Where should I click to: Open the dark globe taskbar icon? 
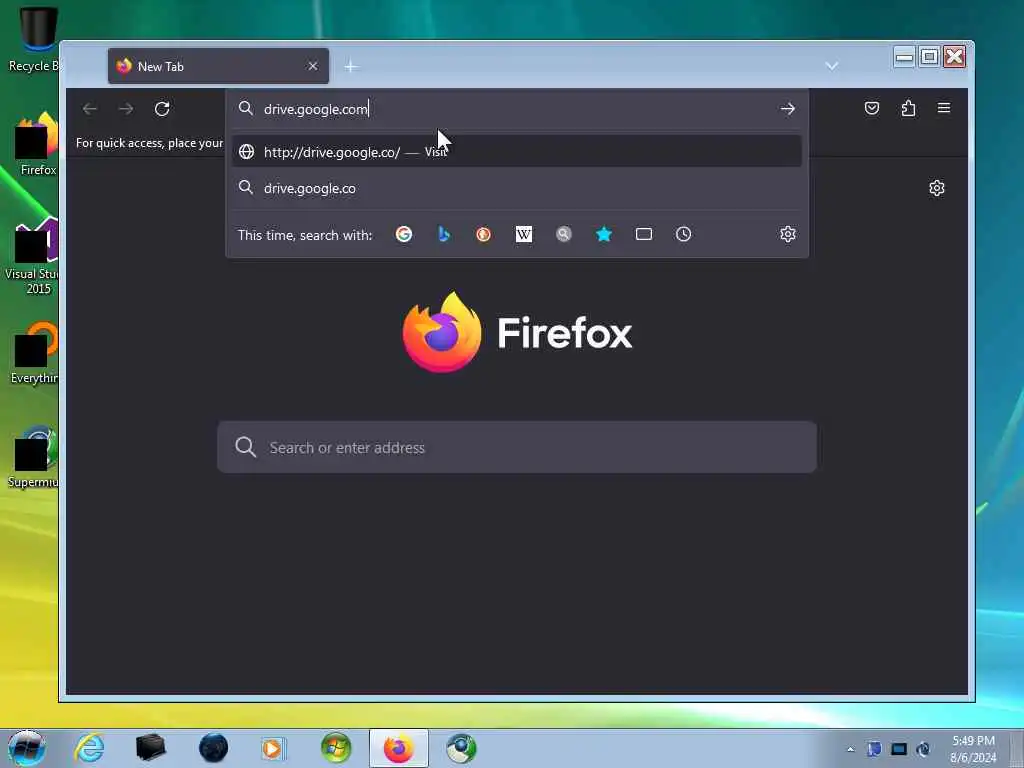pyautogui.click(x=213, y=748)
